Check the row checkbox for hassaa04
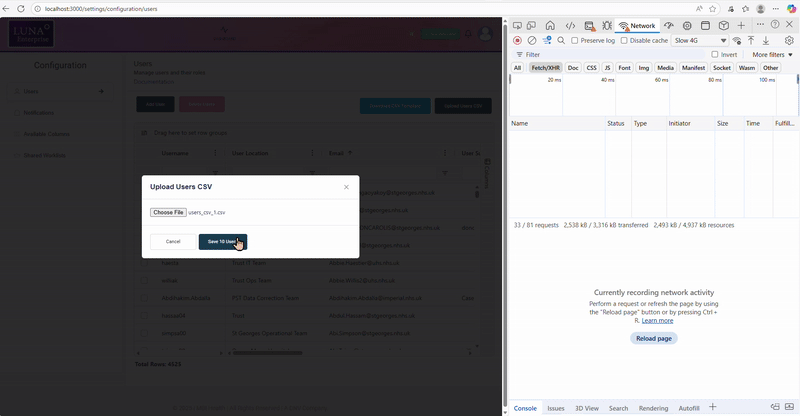 click(144, 316)
